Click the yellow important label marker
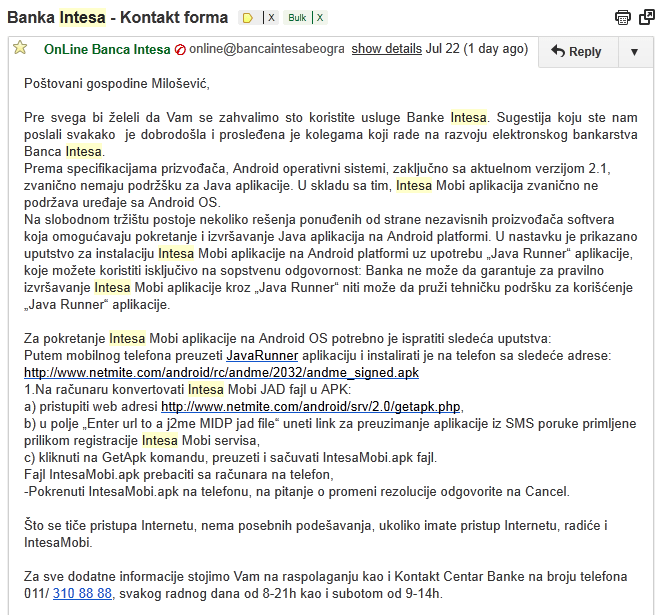This screenshot has width=663, height=615. (248, 18)
